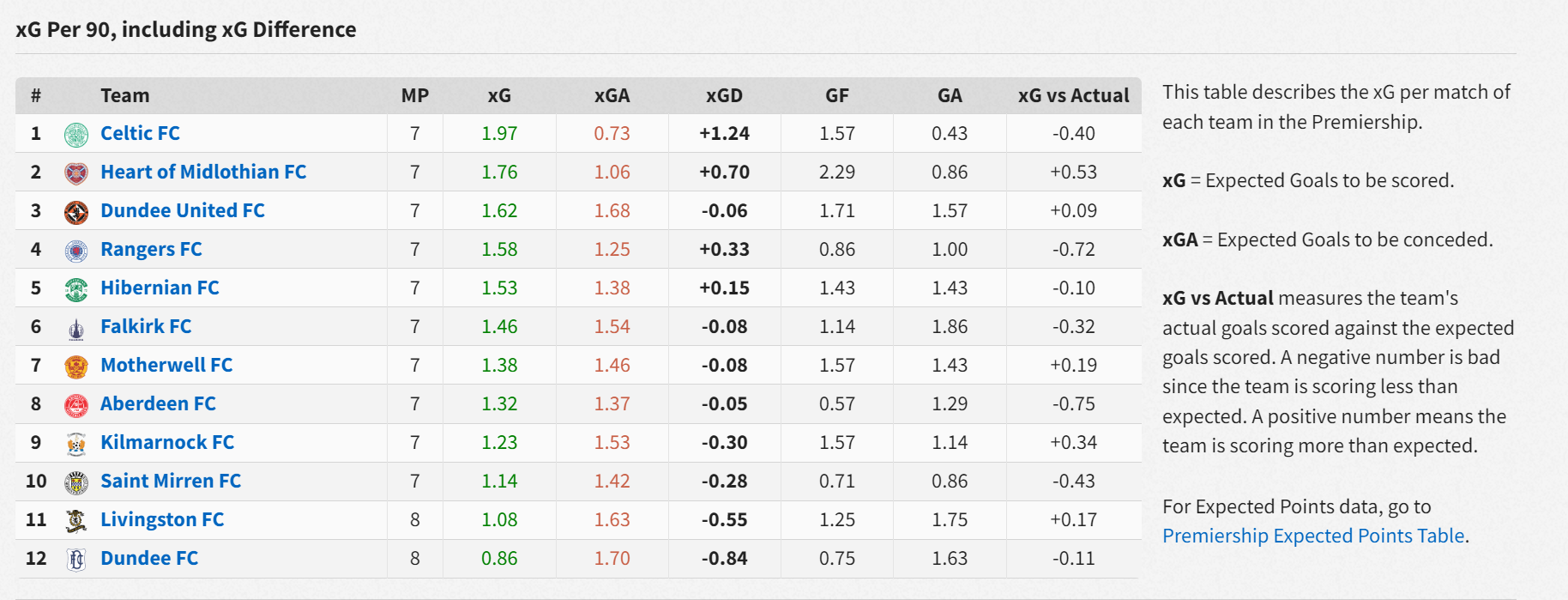Sort the table by xG column header
This screenshot has width=1568, height=600.
point(499,95)
